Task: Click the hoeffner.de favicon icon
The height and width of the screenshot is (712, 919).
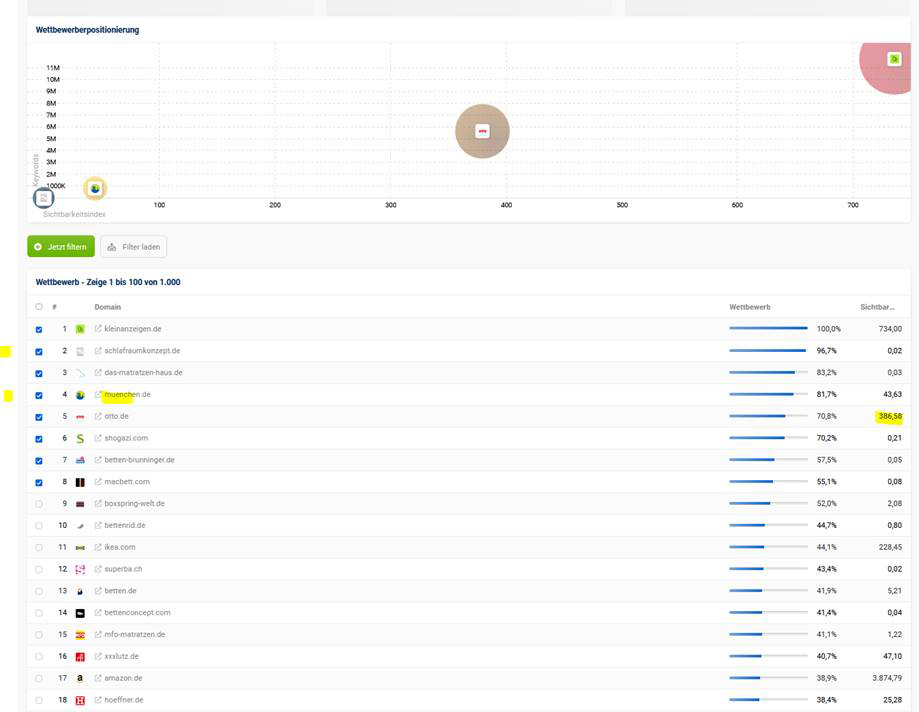Action: point(80,700)
